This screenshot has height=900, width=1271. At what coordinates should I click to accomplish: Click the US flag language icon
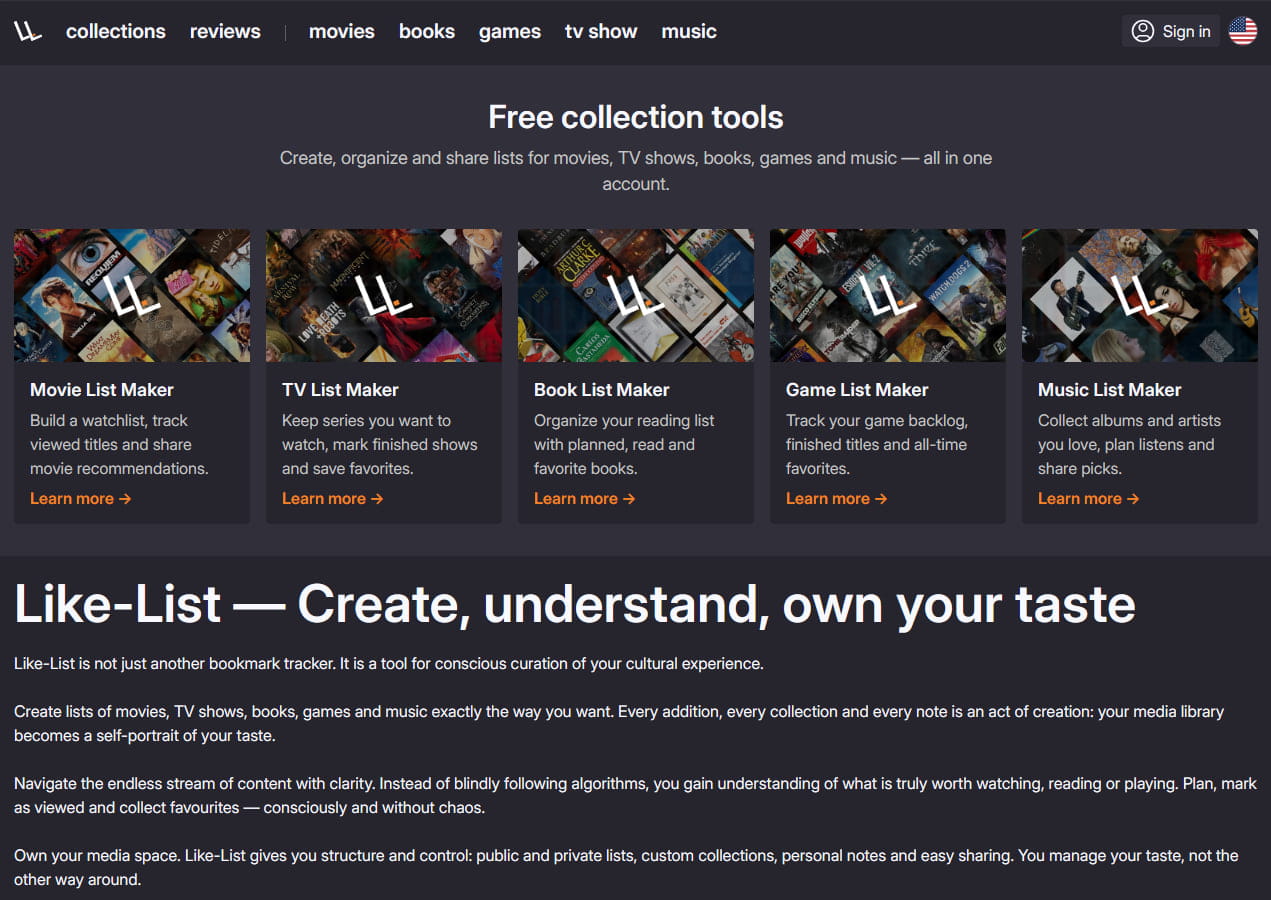tap(1243, 31)
